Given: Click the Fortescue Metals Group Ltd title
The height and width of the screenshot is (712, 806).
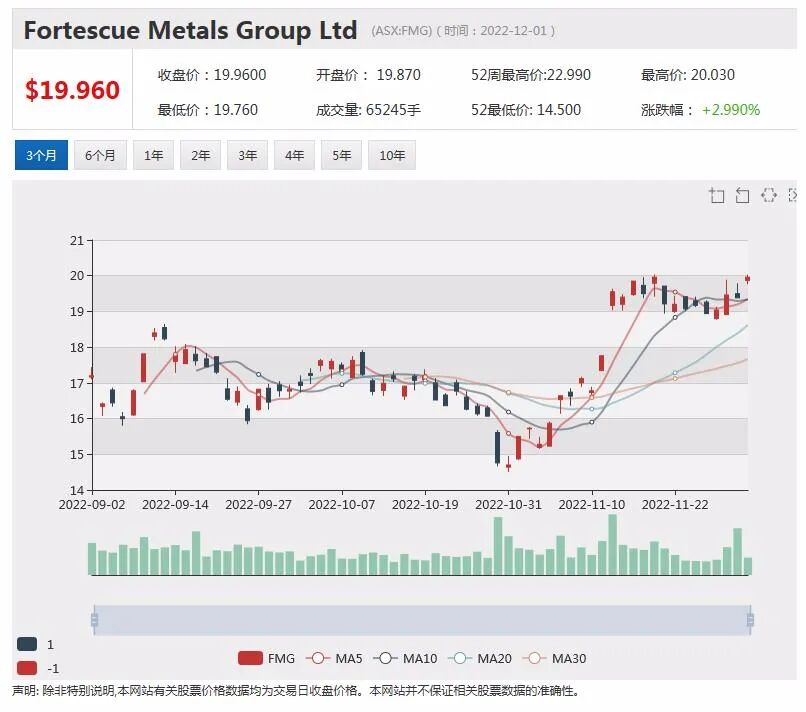Looking at the screenshot, I should pos(190,30).
